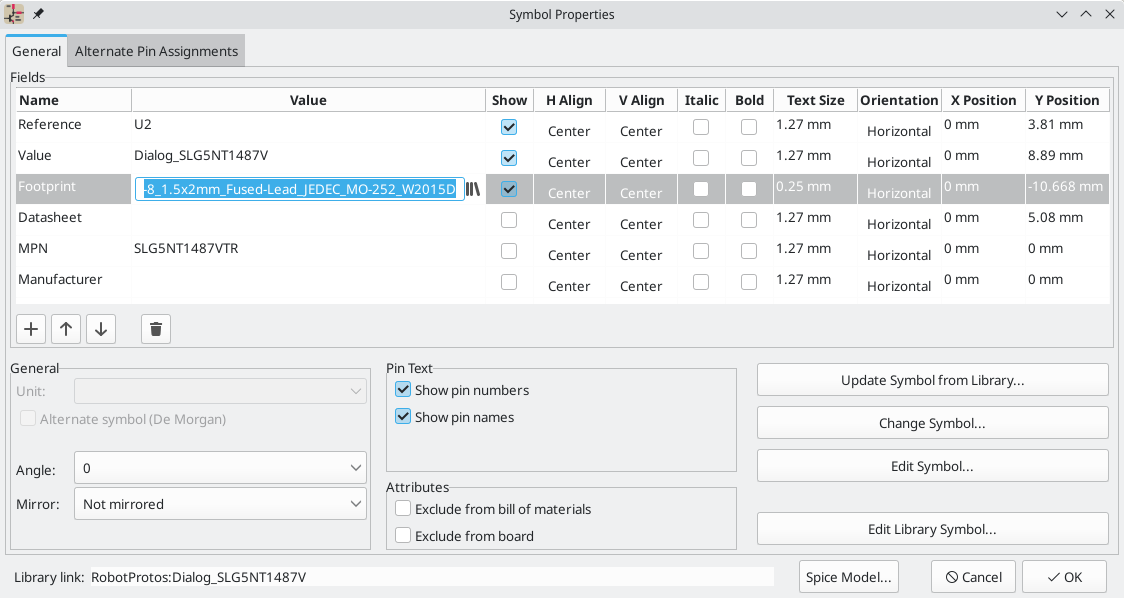Click inside the Footprint value text field
Screen dimensions: 1124x598
(x=300, y=188)
